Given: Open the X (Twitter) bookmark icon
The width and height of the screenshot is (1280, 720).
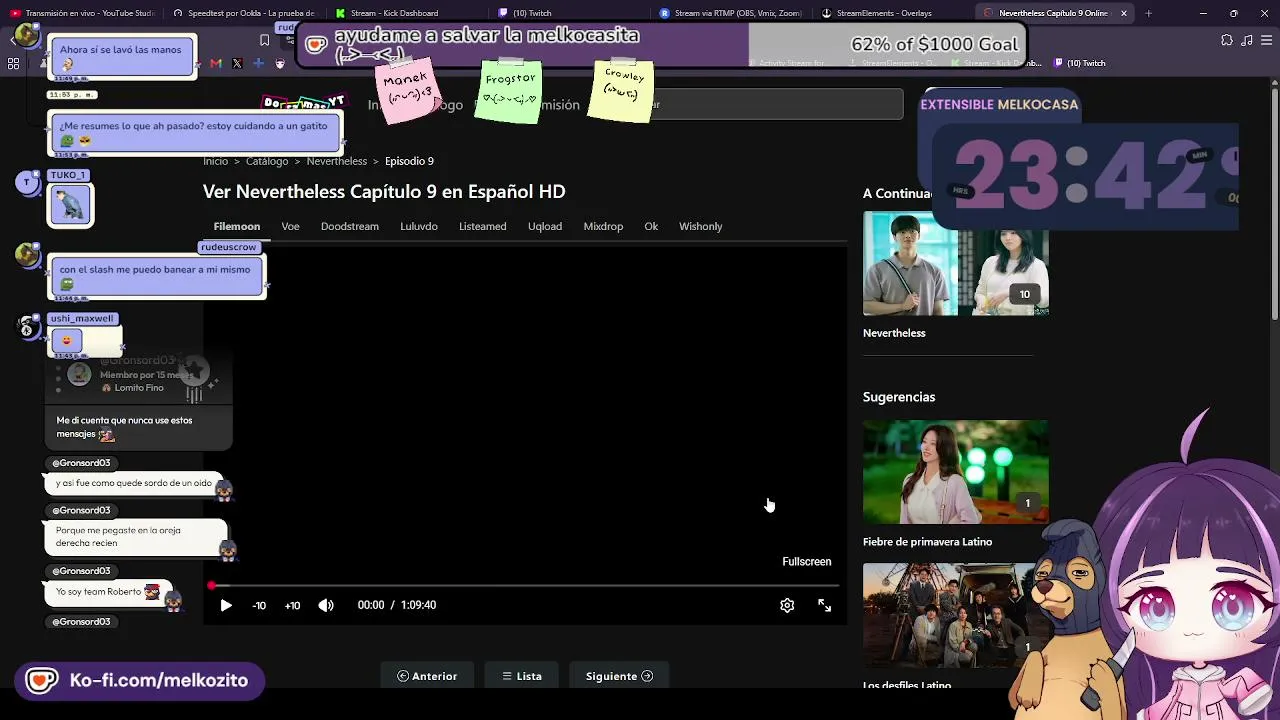Looking at the screenshot, I should coord(237,63).
